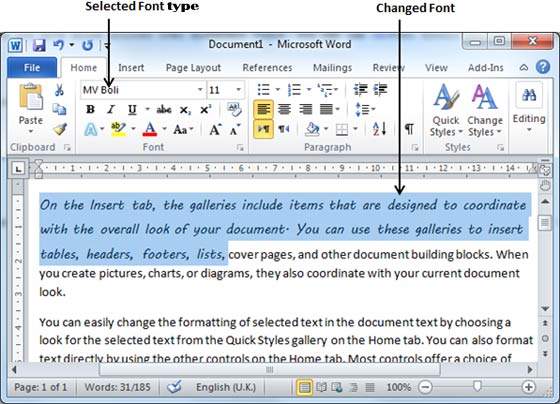
Task: Click the Clear Formatting eraser icon
Action: pyautogui.click(x=234, y=109)
